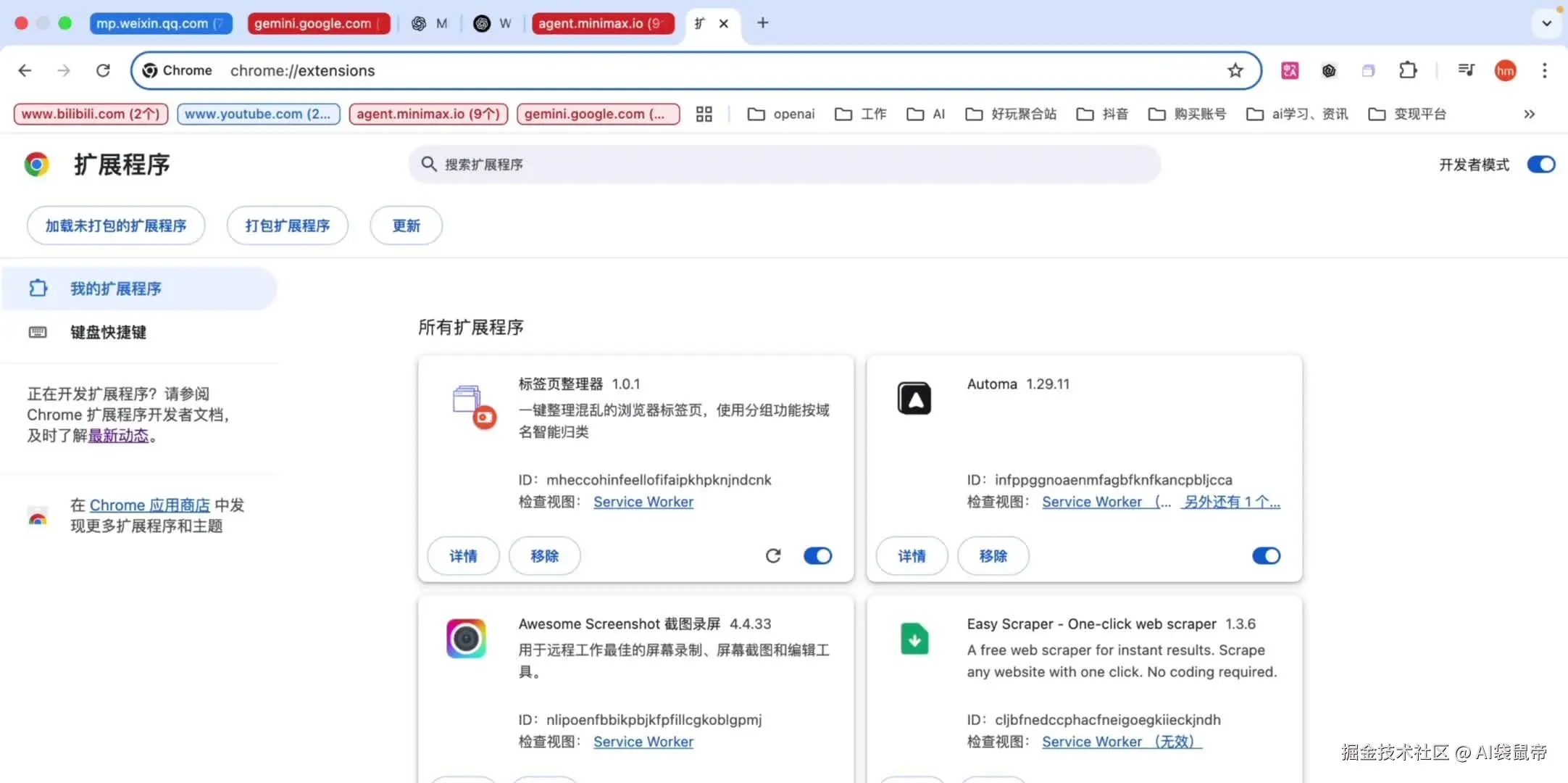This screenshot has height=783, width=1568.
Task: Click the browser reload page button
Action: click(103, 70)
